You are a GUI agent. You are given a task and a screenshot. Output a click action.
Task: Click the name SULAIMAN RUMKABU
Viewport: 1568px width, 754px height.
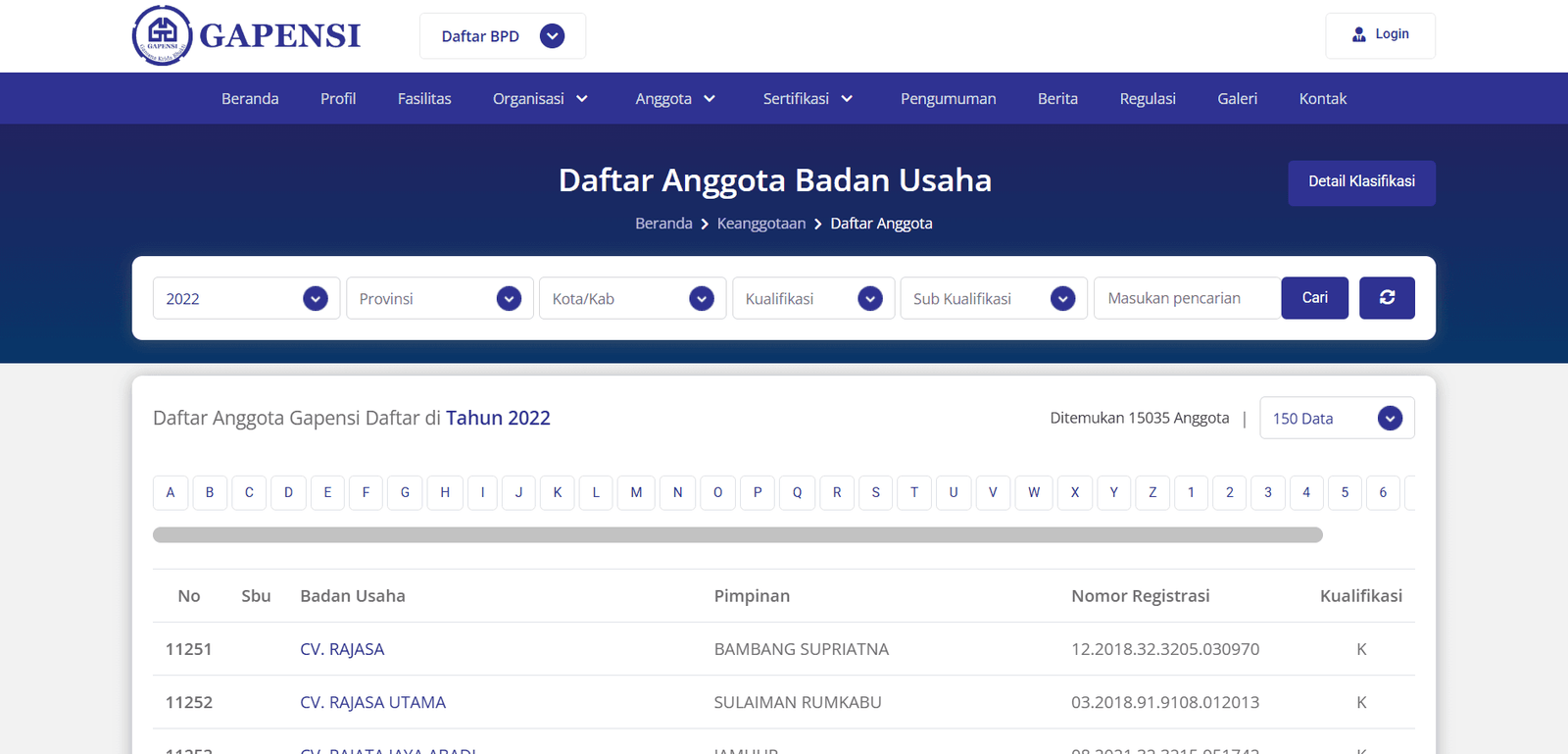(798, 702)
